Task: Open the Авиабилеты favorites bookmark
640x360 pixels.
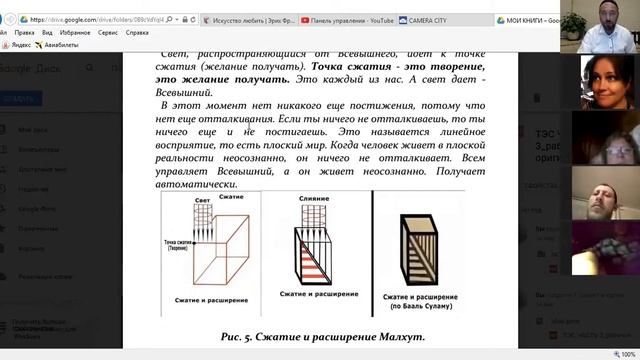Action: pyautogui.click(x=56, y=45)
